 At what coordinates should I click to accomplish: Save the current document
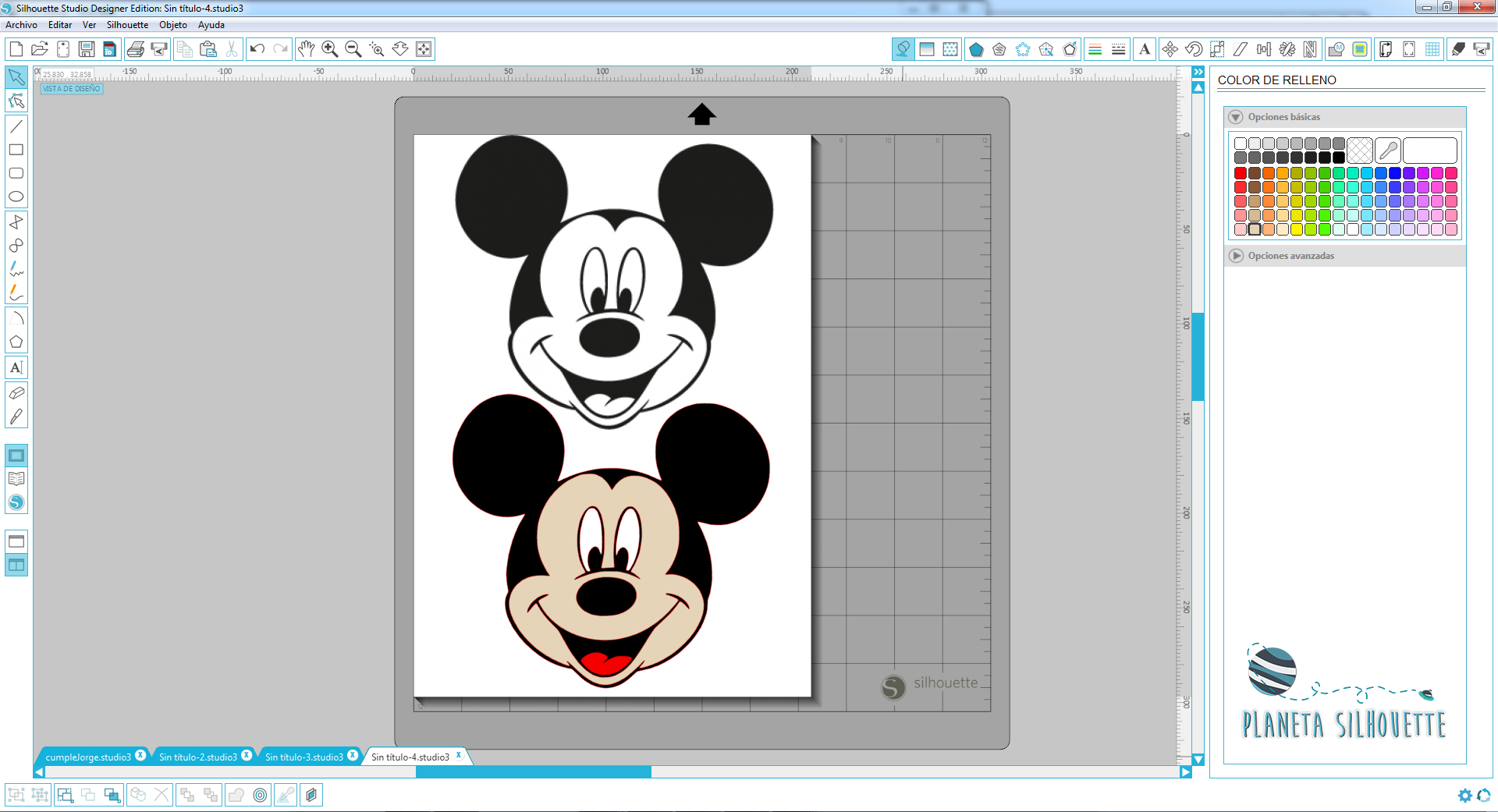87,49
